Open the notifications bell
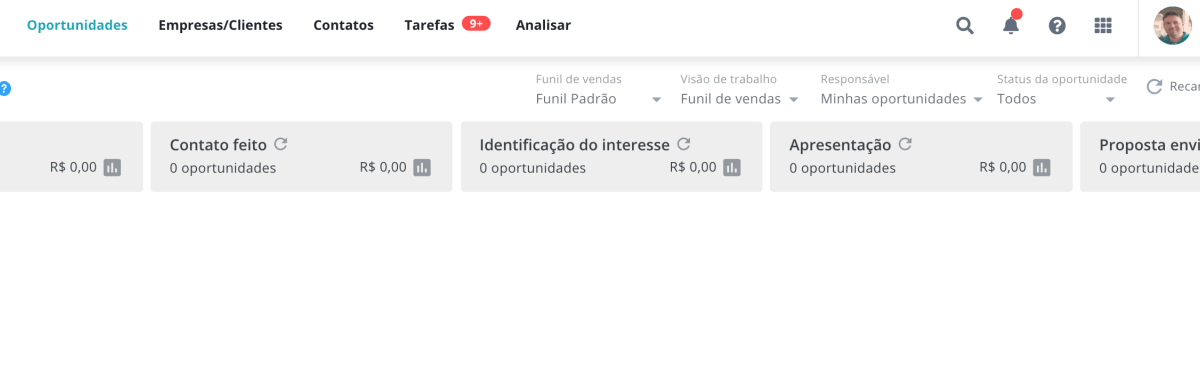This screenshot has height=371, width=1200. point(1011,25)
